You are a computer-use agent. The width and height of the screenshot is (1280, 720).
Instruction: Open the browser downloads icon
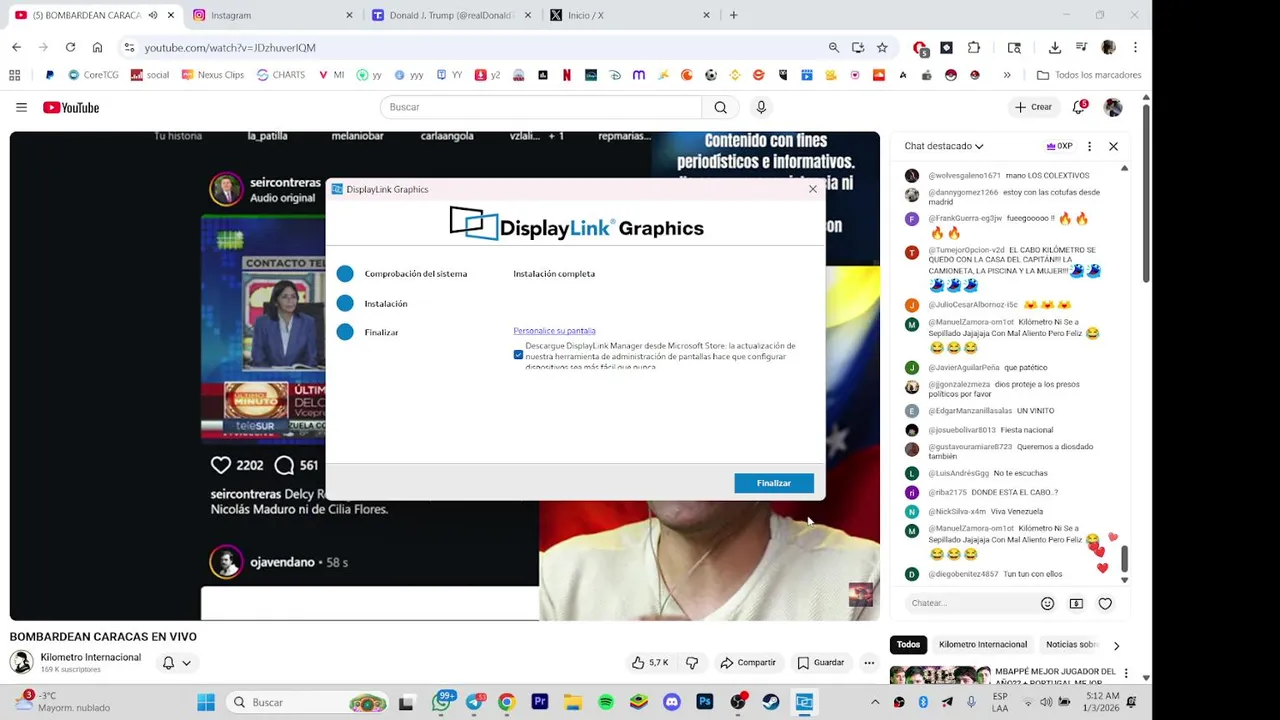(1054, 47)
